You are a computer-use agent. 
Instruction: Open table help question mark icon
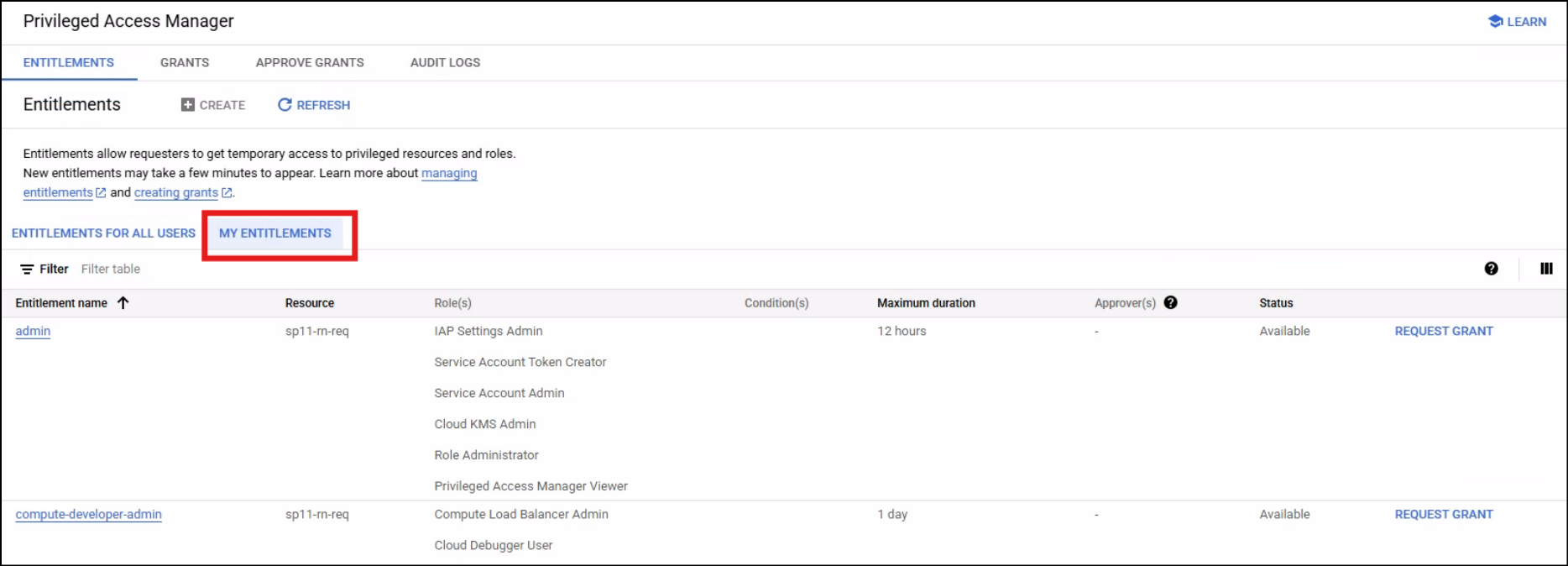click(1491, 269)
